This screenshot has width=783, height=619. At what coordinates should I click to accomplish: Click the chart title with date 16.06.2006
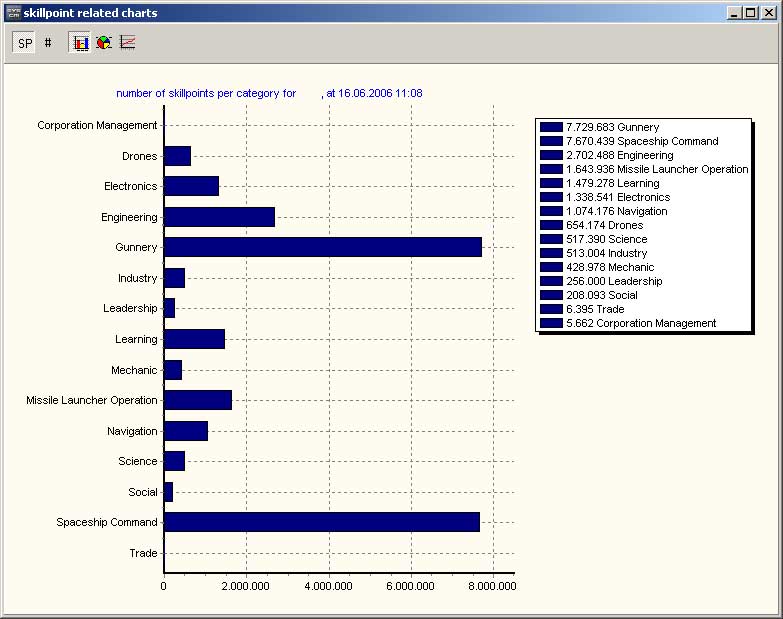pyautogui.click(x=269, y=93)
